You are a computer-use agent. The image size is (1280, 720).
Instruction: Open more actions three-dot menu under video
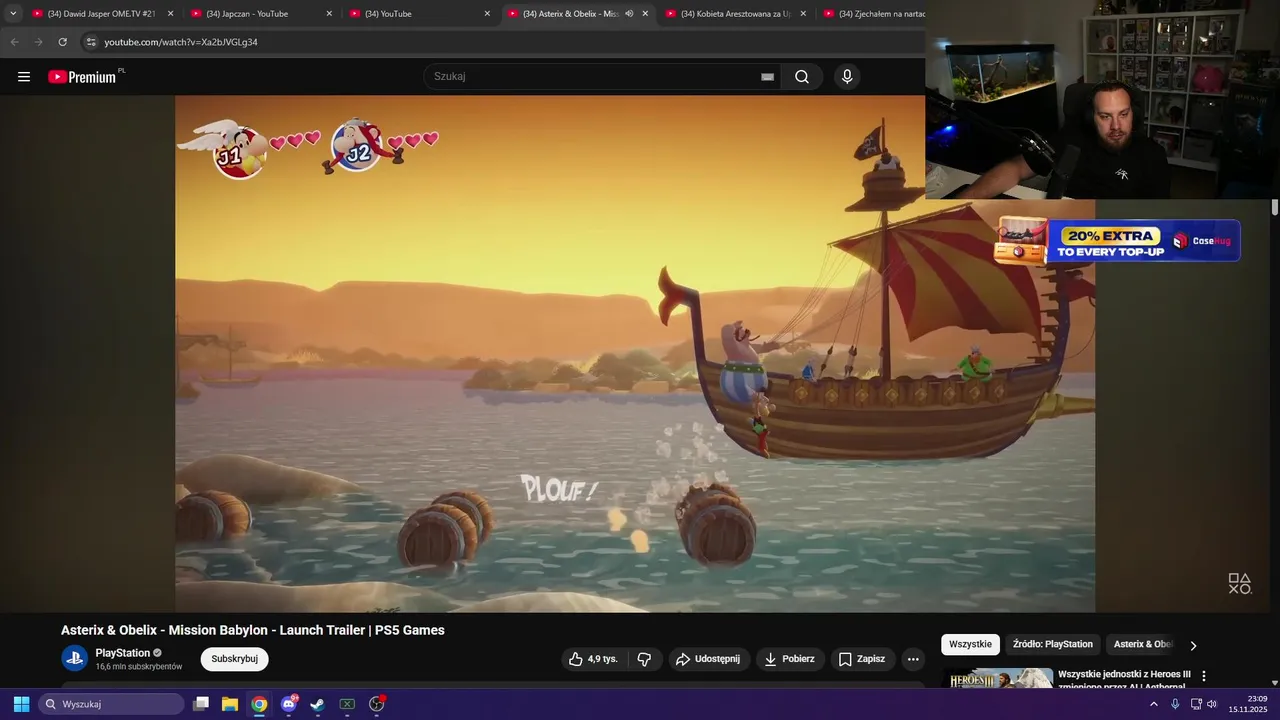tap(913, 659)
